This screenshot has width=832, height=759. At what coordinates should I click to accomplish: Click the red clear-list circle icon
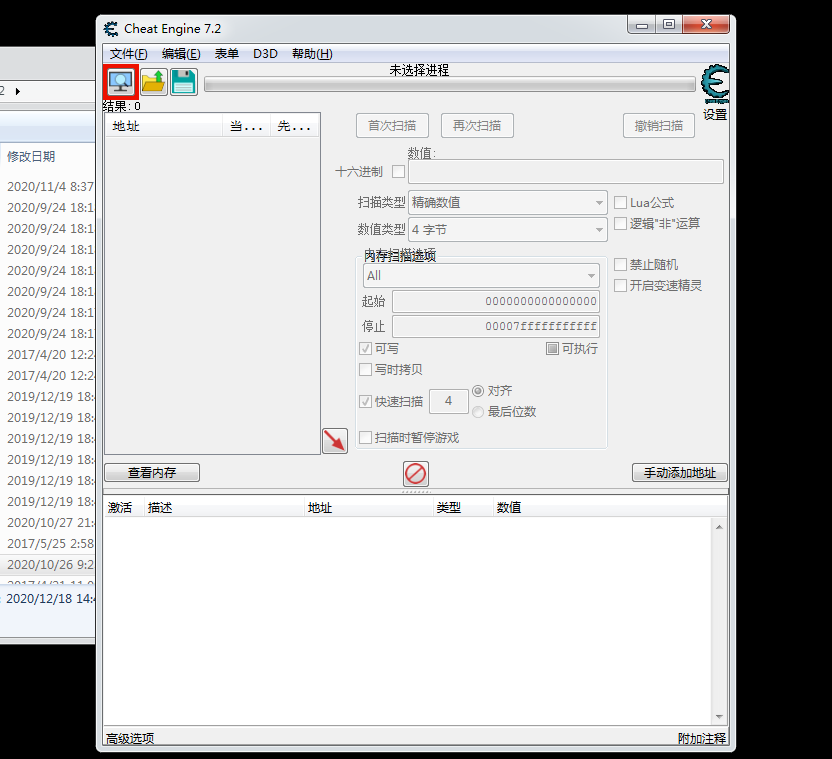coord(415,473)
